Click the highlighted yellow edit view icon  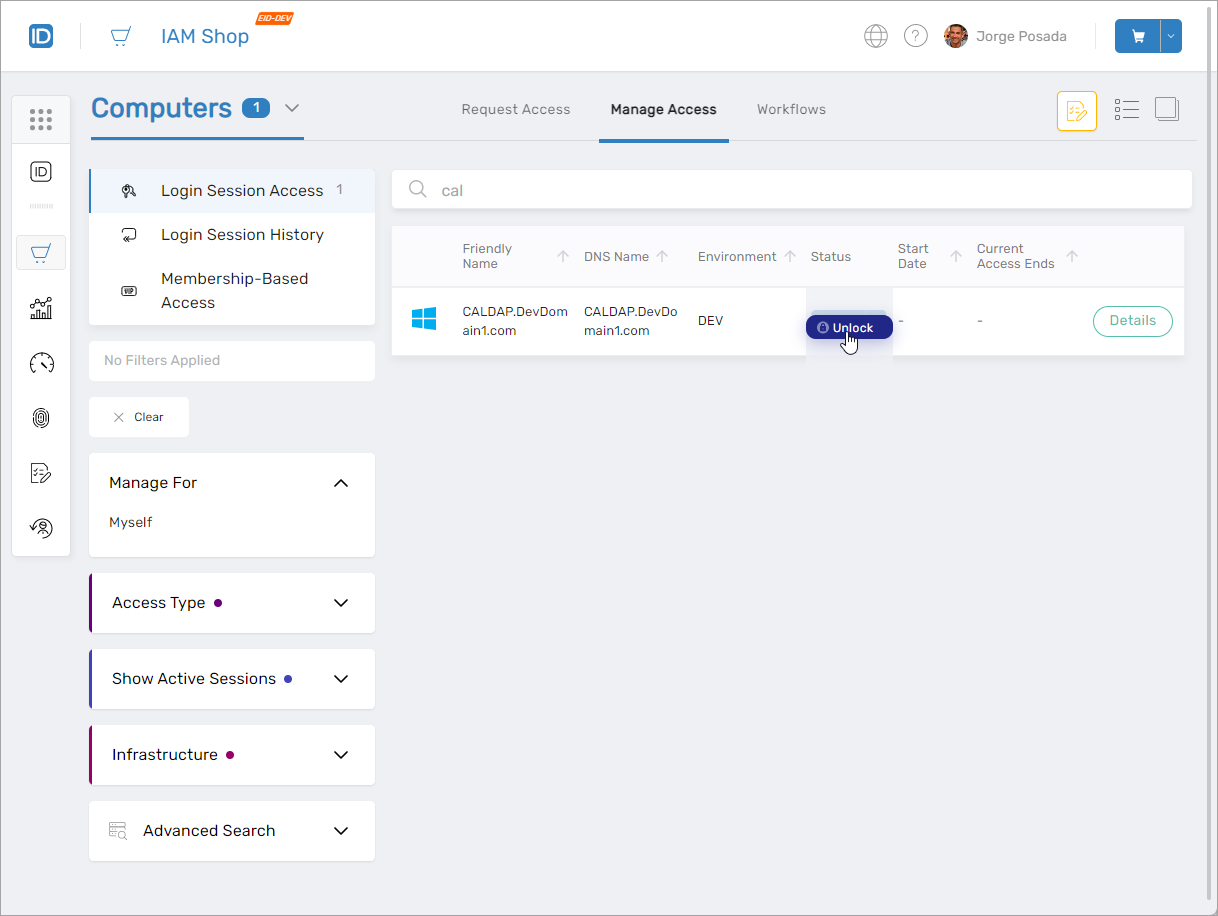point(1077,111)
